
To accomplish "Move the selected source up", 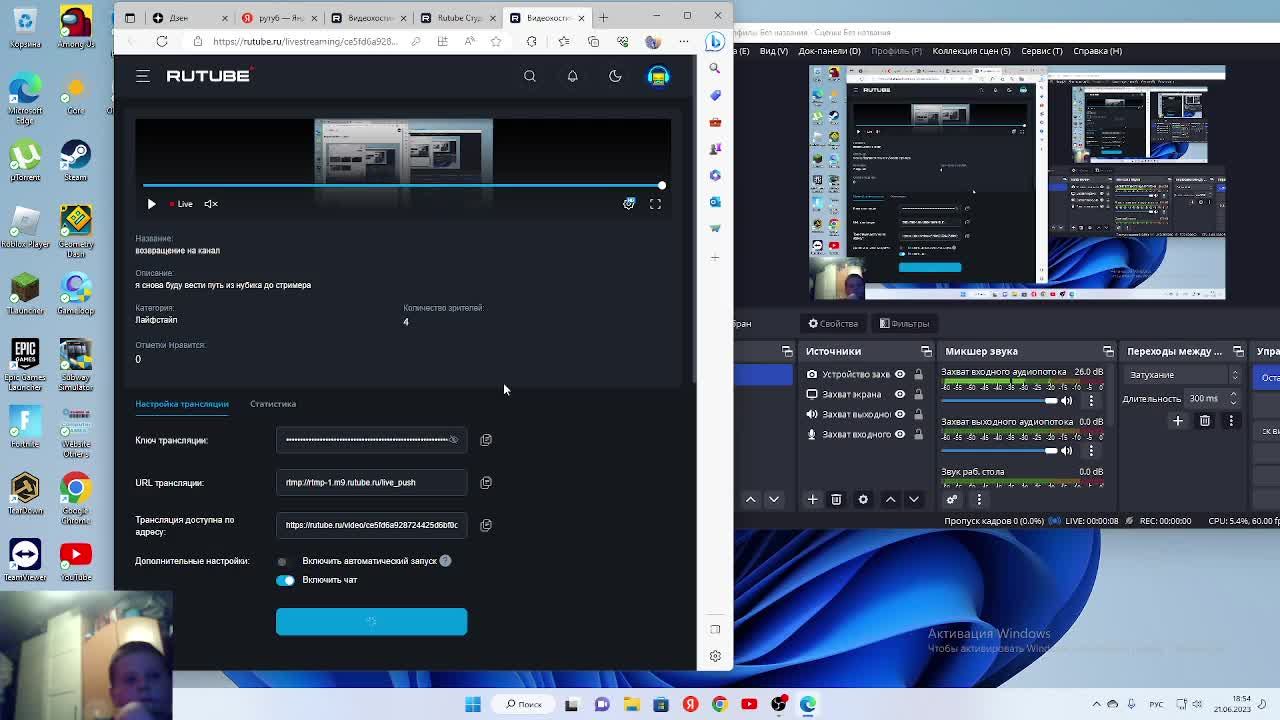I will [890, 499].
